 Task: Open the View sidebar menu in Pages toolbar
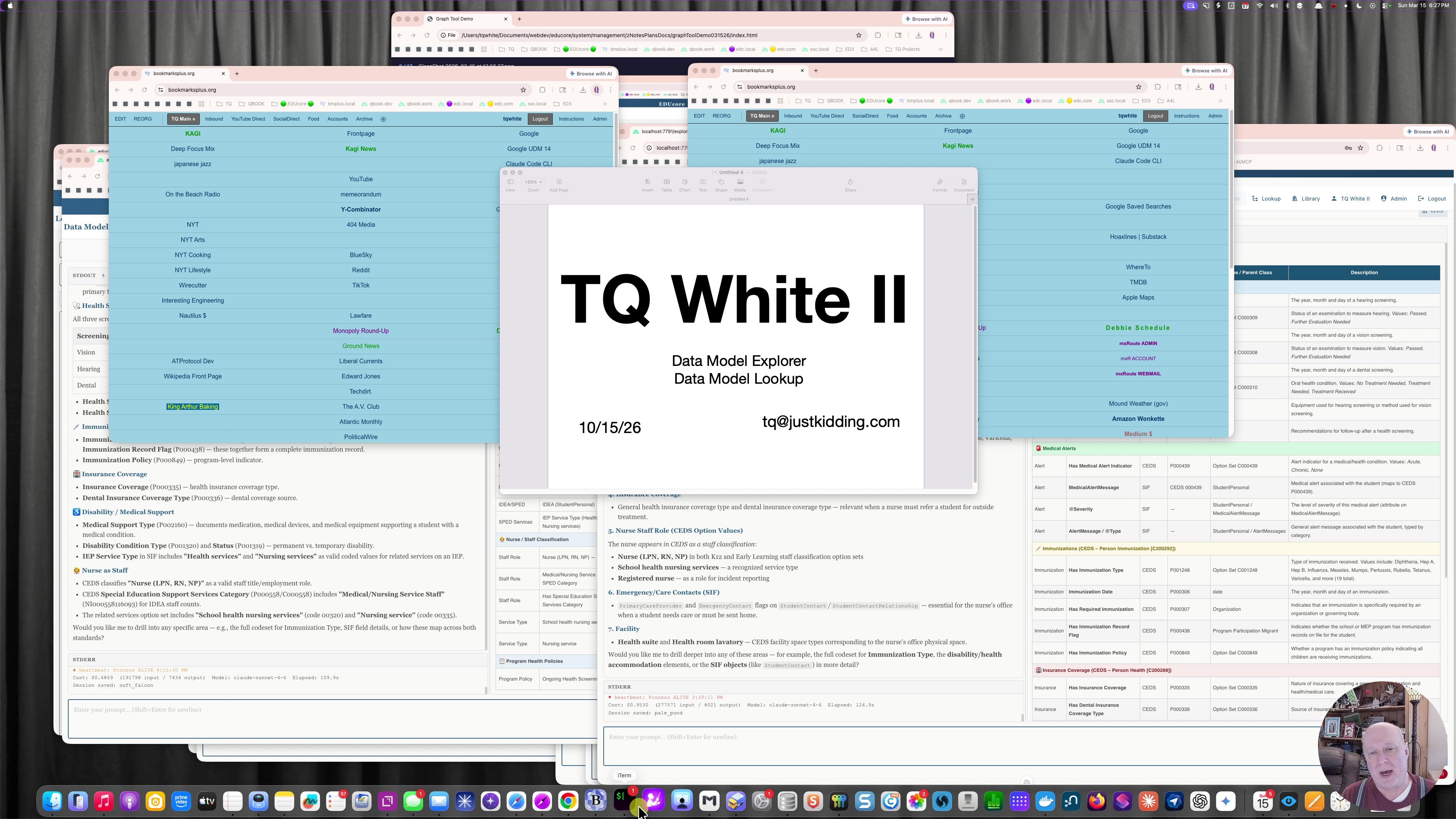click(510, 185)
